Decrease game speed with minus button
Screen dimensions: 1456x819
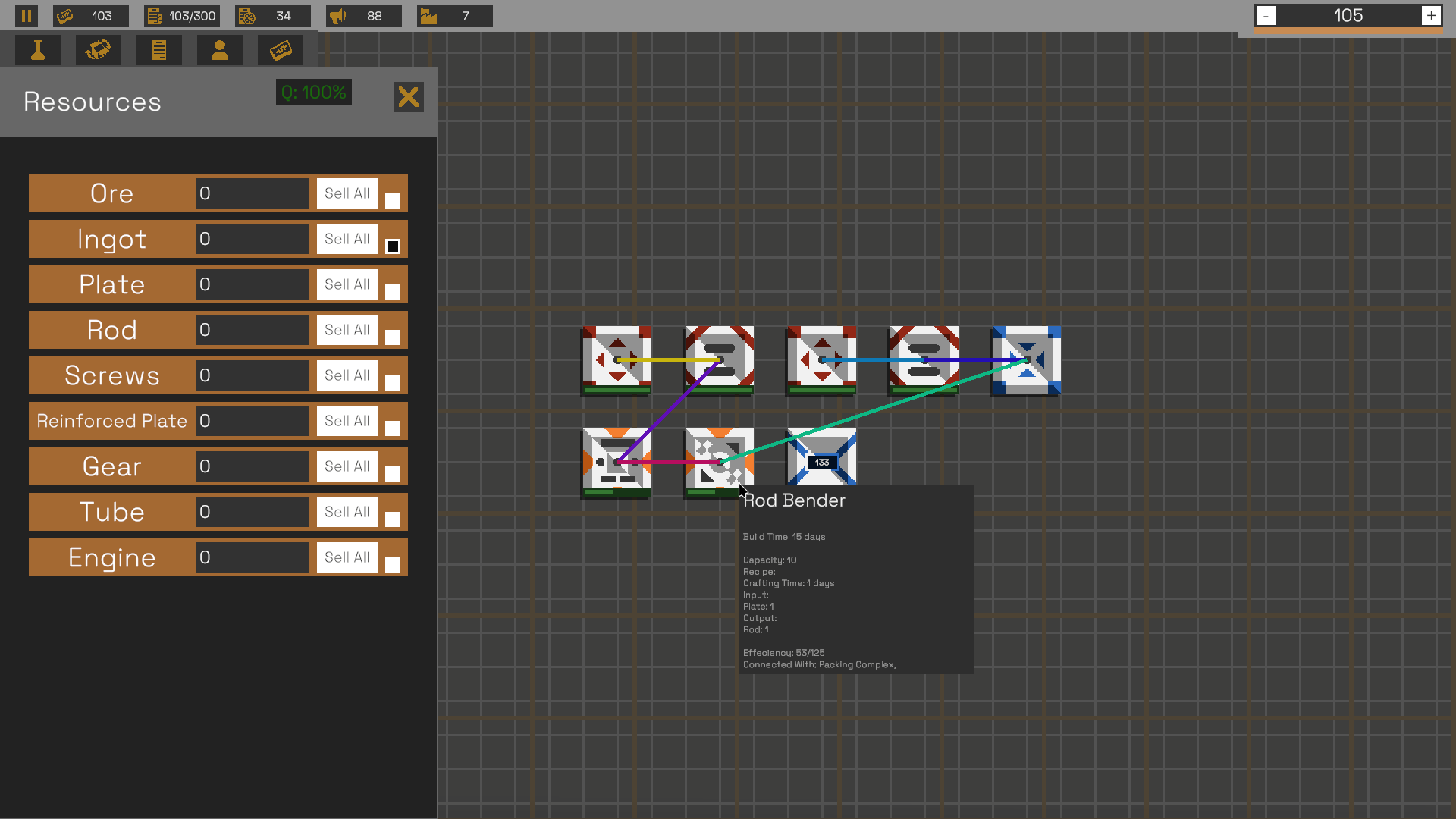click(x=1266, y=16)
